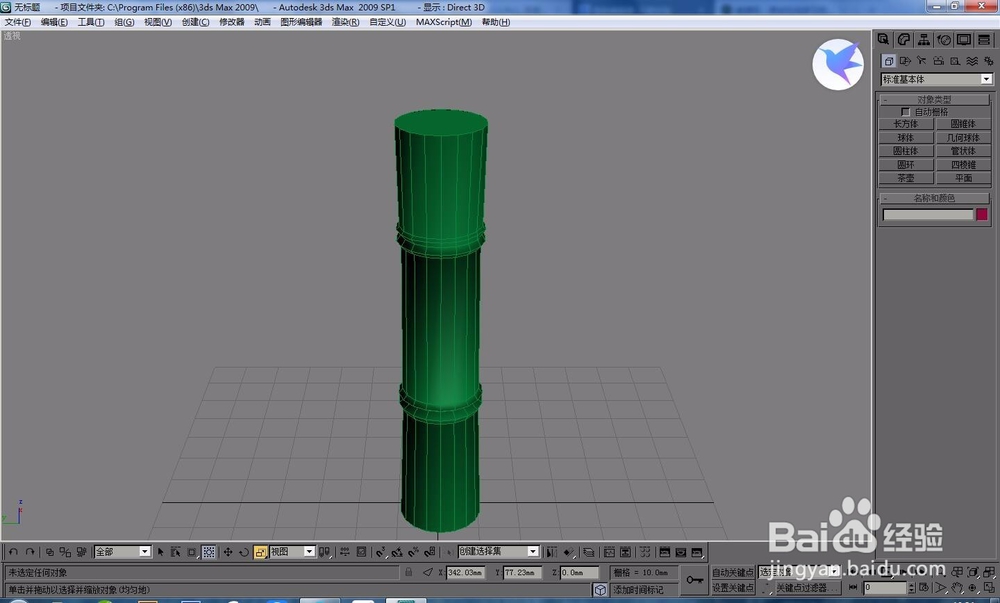Viewport: 1000px width, 603px height.
Task: Click the Undo arrow in toolbar
Action: tap(13, 552)
